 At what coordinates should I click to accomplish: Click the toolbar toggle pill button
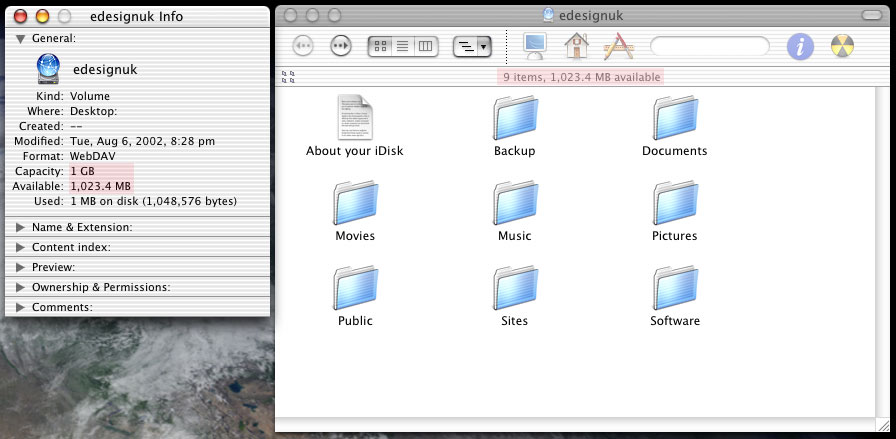pyautogui.click(x=871, y=15)
